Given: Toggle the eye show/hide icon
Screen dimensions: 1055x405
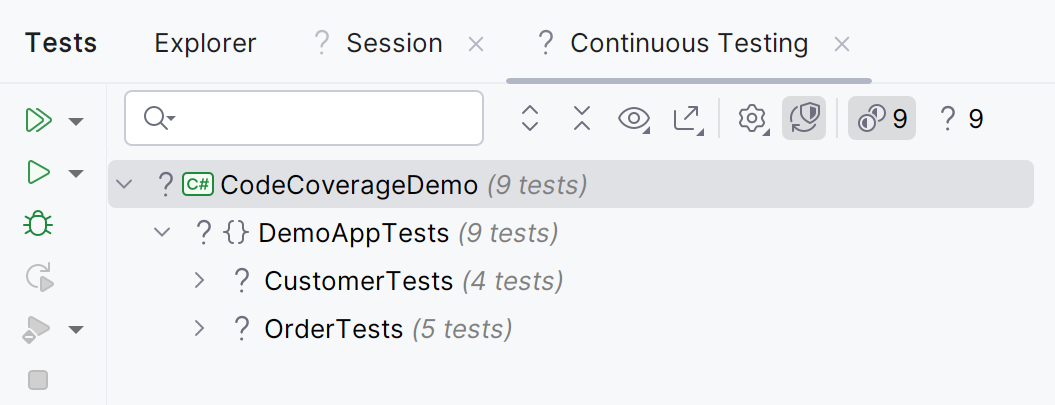Looking at the screenshot, I should pyautogui.click(x=634, y=119).
